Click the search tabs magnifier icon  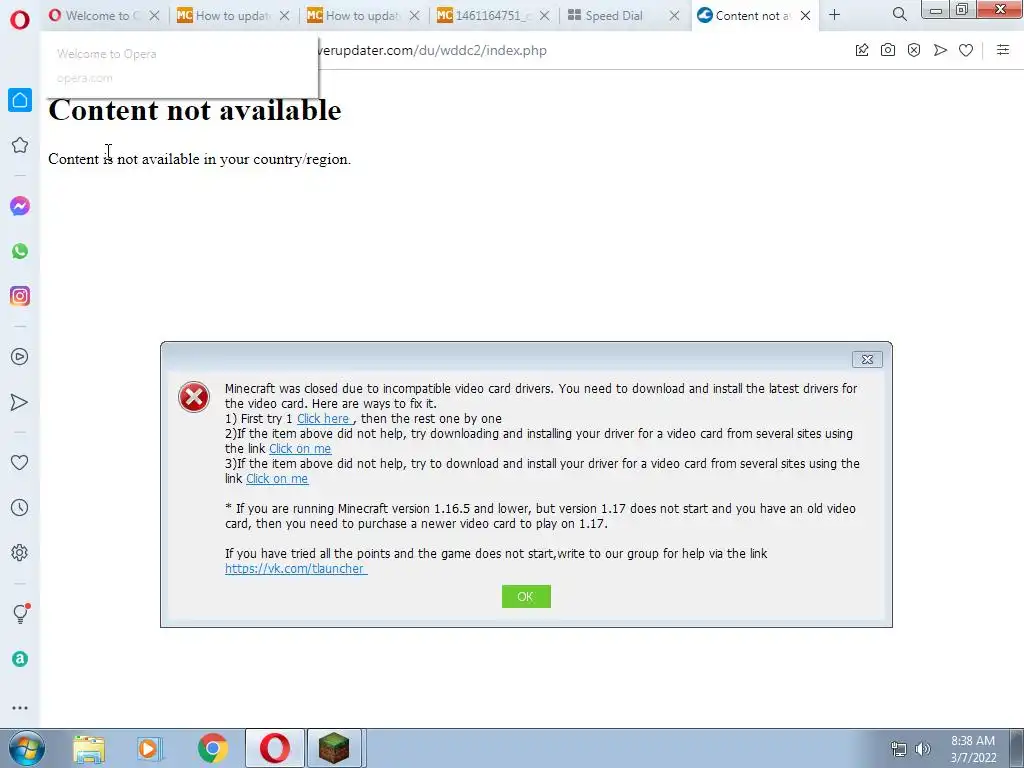coord(899,14)
